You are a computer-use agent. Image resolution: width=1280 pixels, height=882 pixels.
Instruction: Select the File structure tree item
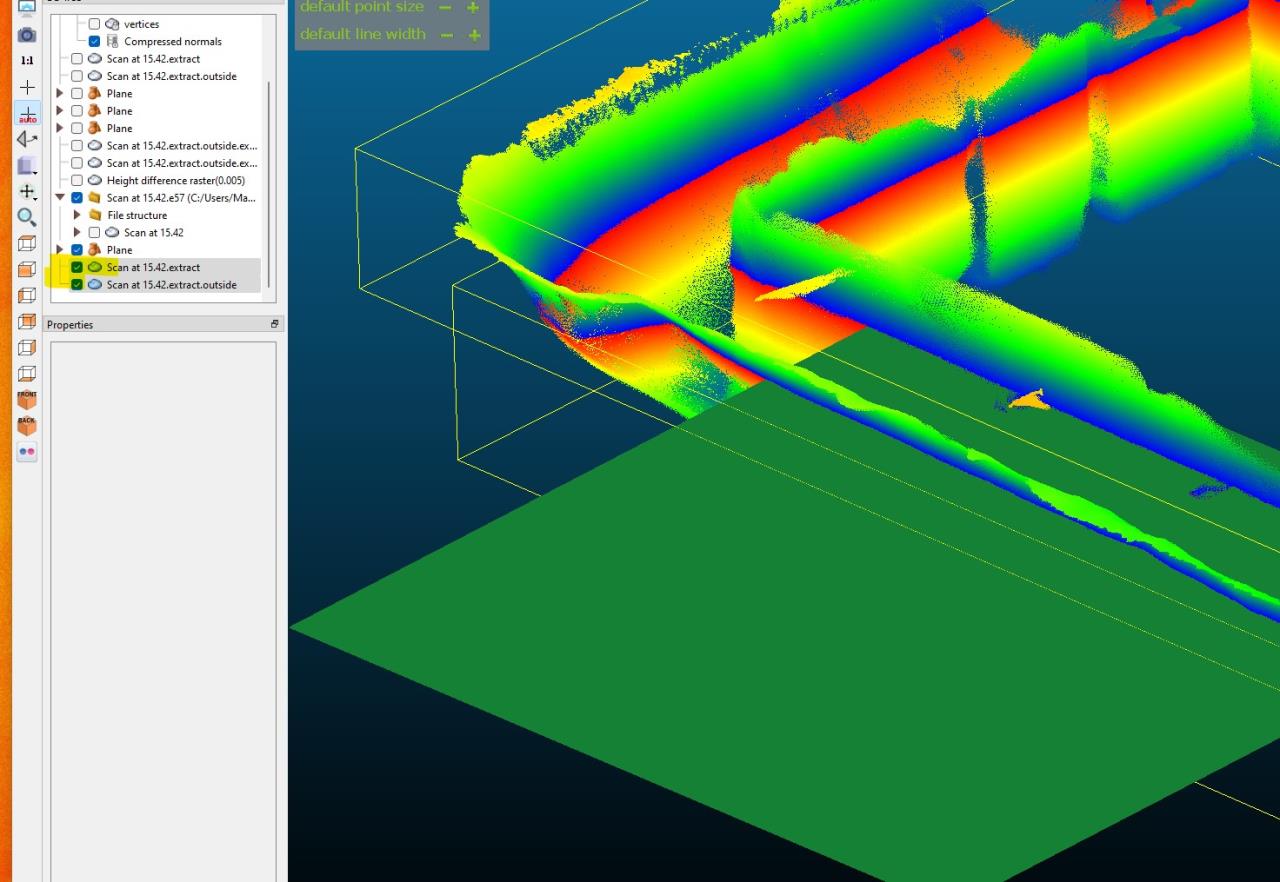point(137,215)
